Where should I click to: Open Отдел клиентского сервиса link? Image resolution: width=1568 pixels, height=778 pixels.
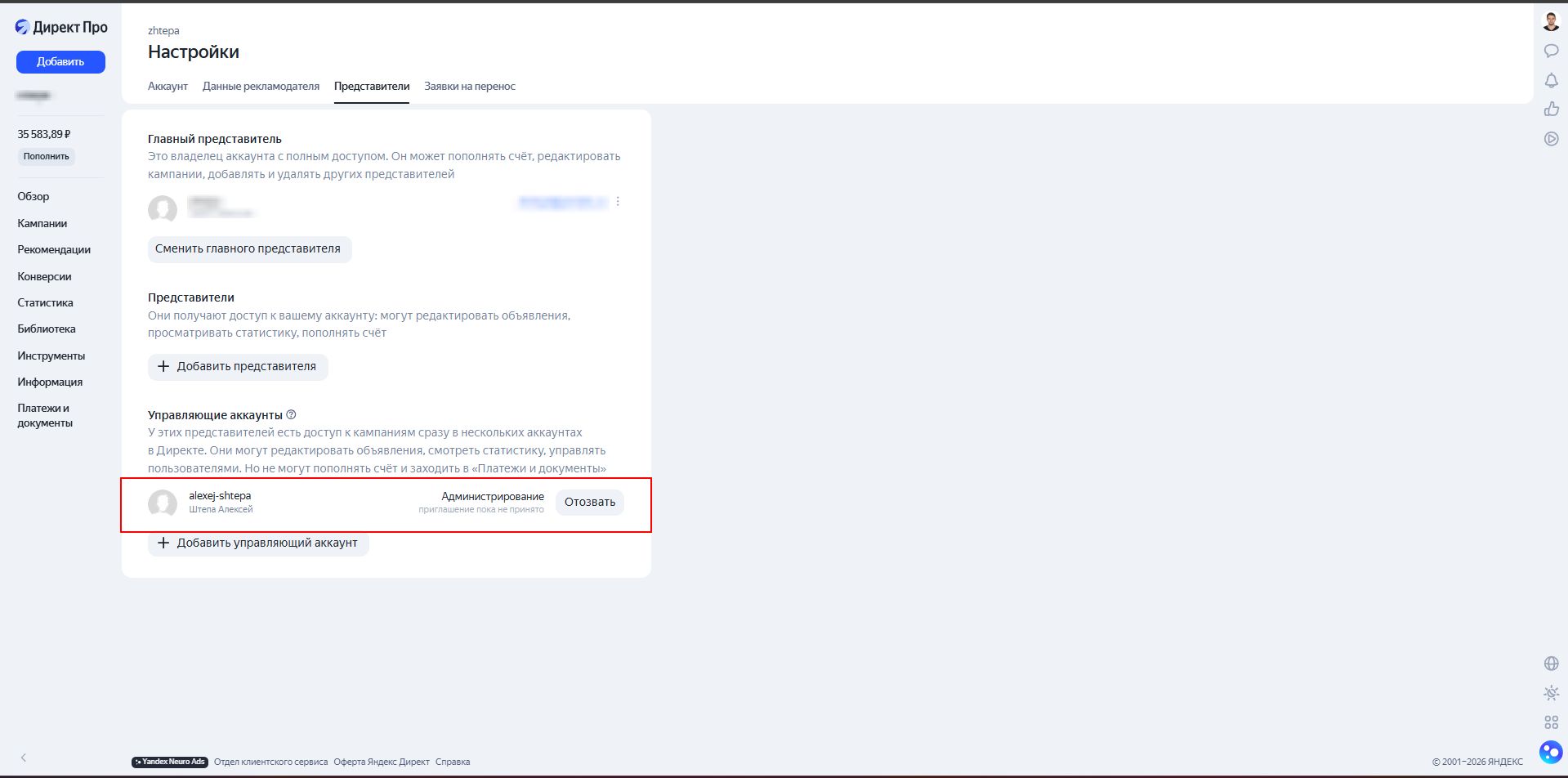(x=270, y=762)
